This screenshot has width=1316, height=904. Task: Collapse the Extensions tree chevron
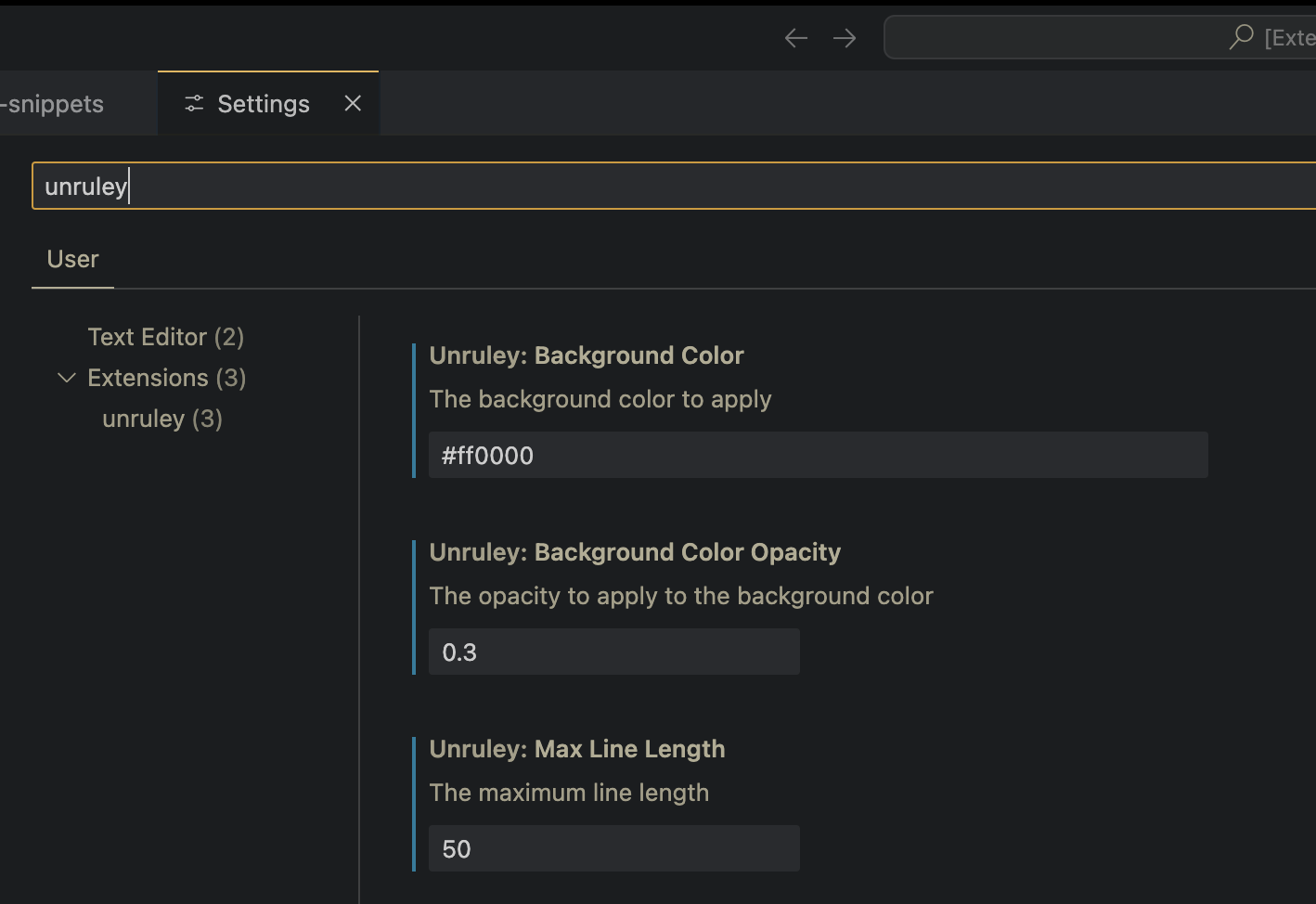click(67, 378)
